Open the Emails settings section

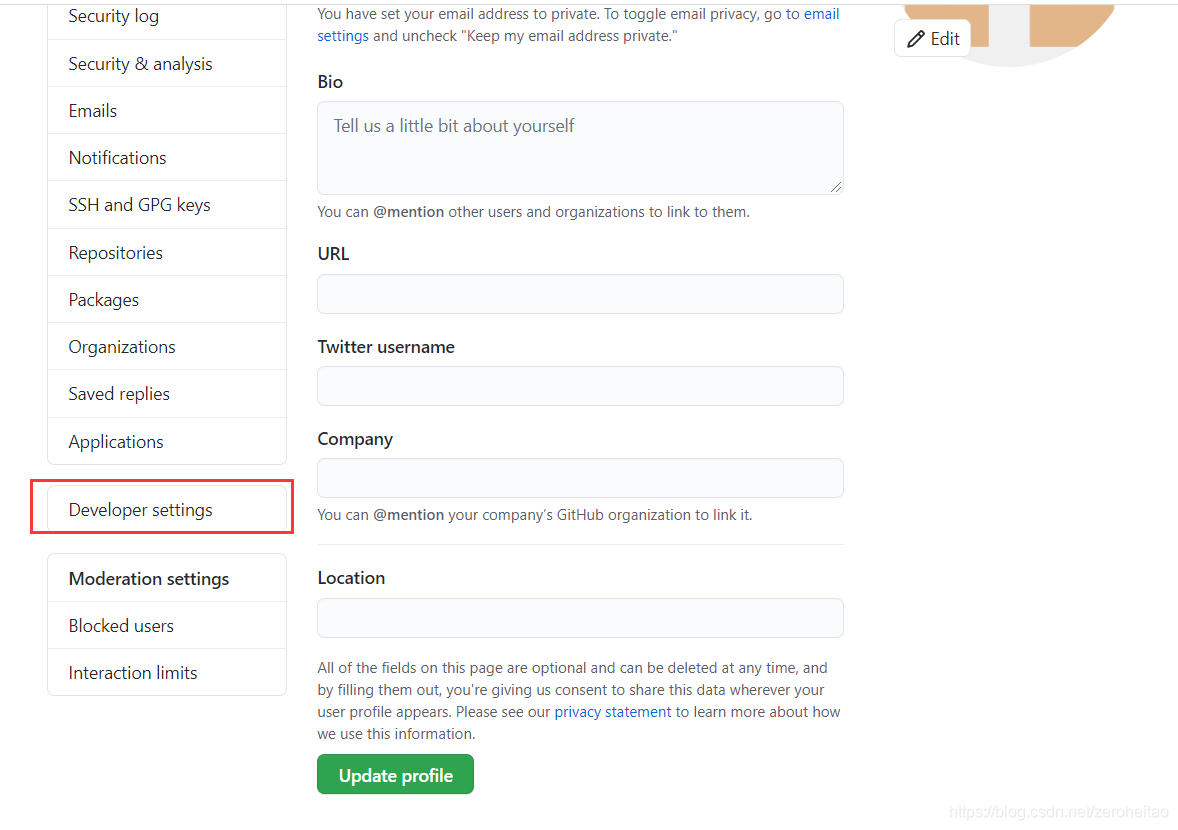[92, 110]
